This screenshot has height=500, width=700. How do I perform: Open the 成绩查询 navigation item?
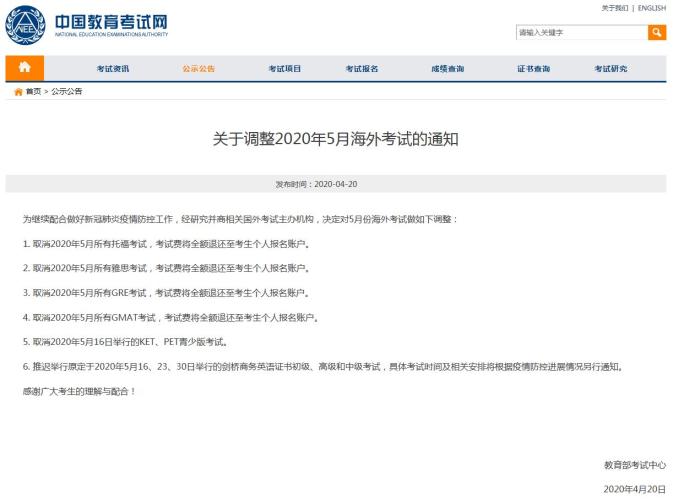tap(447, 69)
